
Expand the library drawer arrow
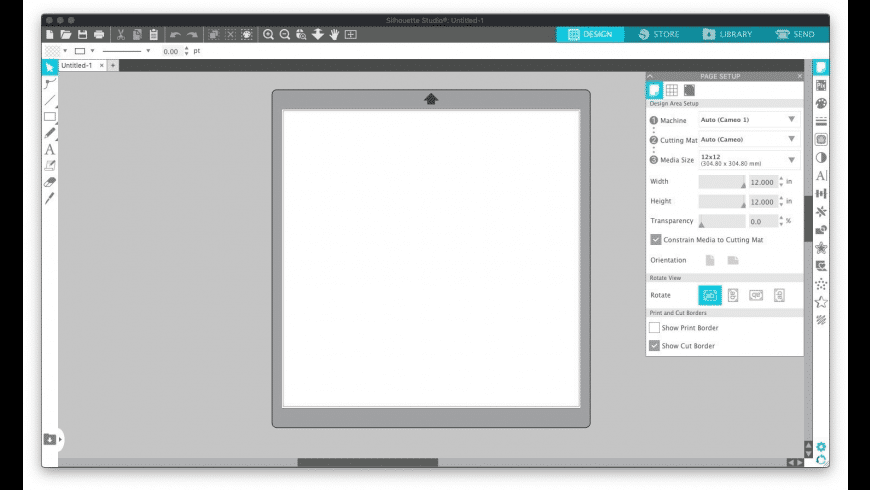click(x=60, y=440)
